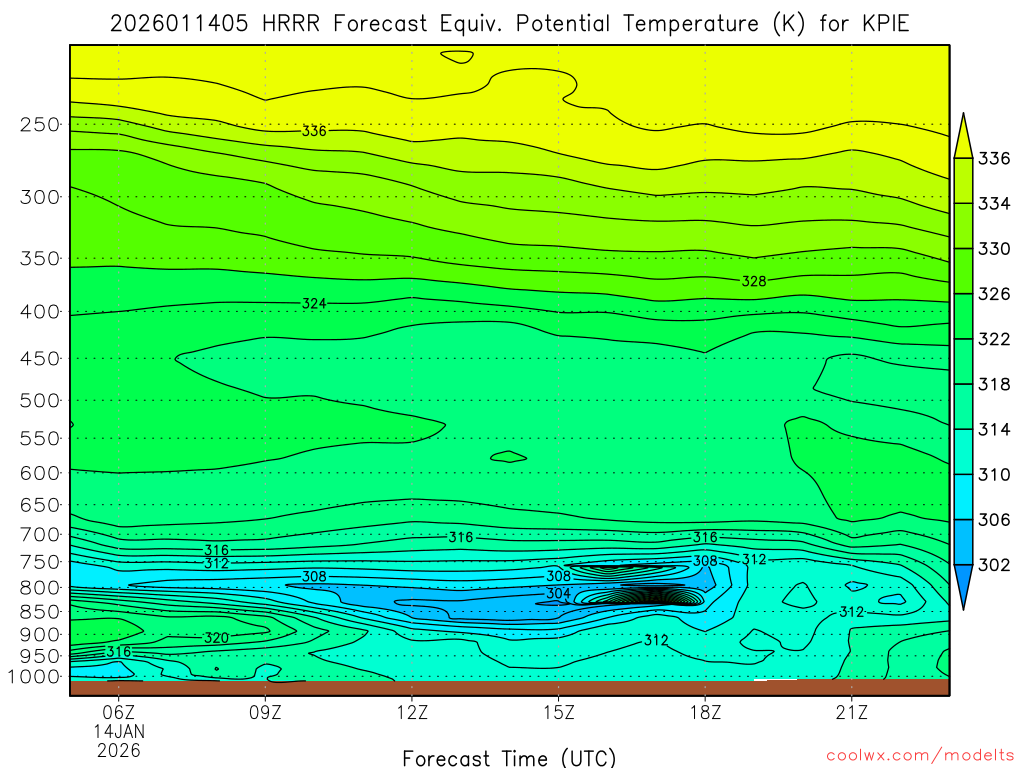Click the cyan colorbar segment between 306 and 310
1024x768 pixels.
(963, 497)
